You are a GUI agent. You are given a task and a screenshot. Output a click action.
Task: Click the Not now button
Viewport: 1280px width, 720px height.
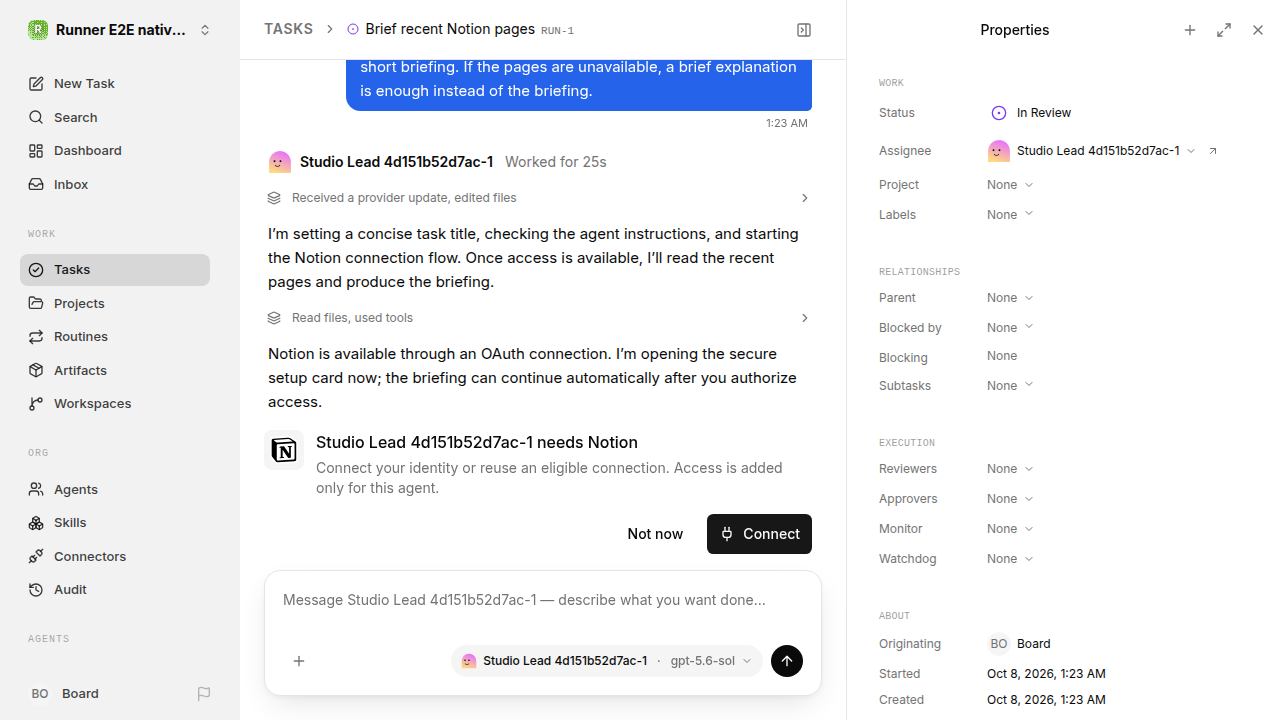pos(655,534)
